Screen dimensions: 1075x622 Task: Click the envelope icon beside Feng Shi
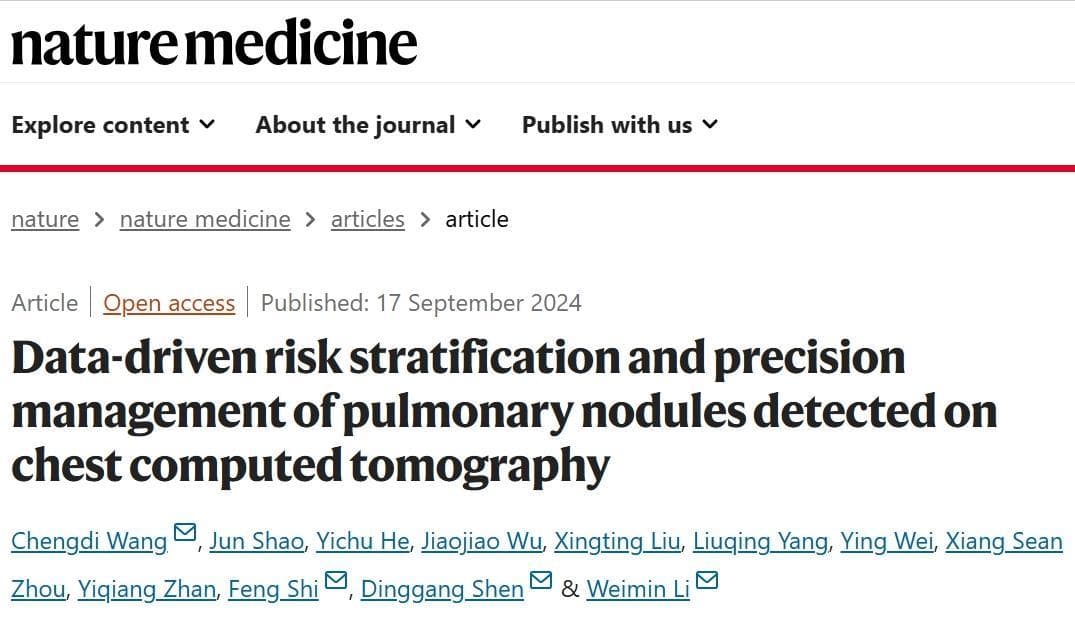click(336, 580)
